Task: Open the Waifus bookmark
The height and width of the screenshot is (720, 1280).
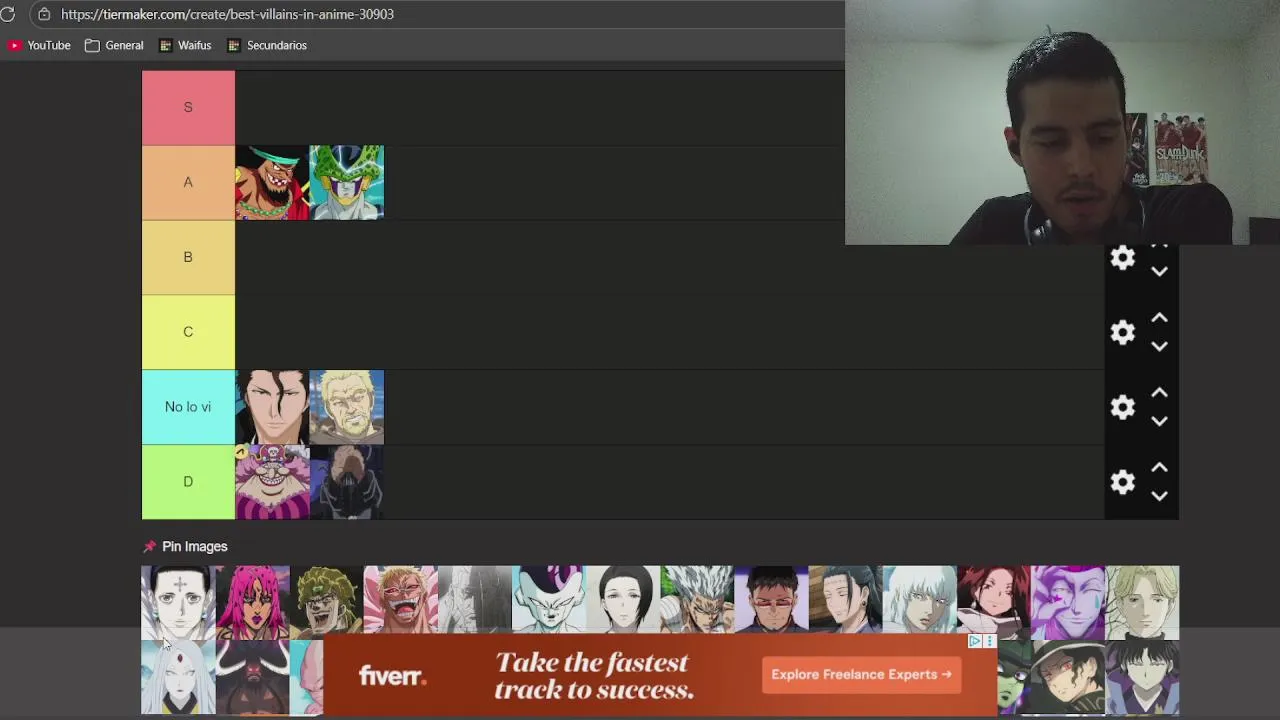Action: coord(185,45)
